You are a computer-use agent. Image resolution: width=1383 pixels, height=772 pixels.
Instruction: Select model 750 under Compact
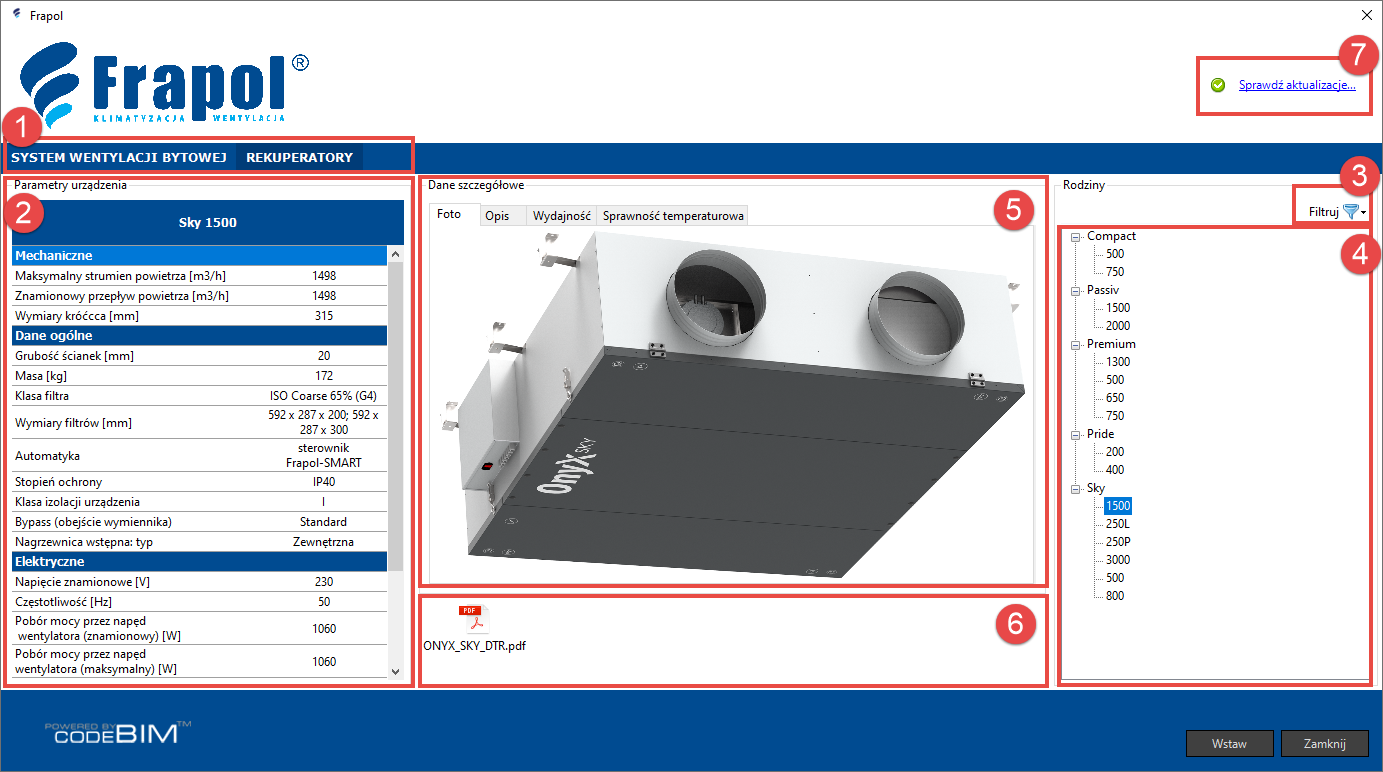coord(1115,272)
